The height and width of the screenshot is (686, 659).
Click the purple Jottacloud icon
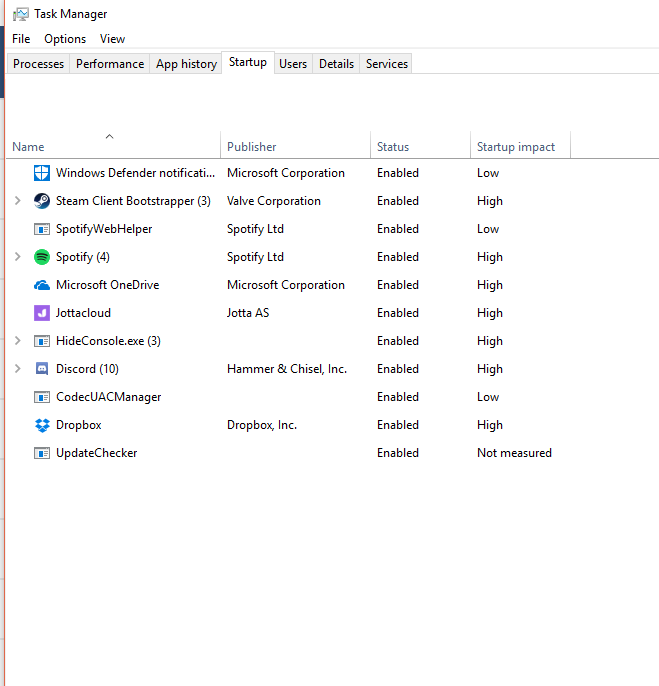click(42, 313)
